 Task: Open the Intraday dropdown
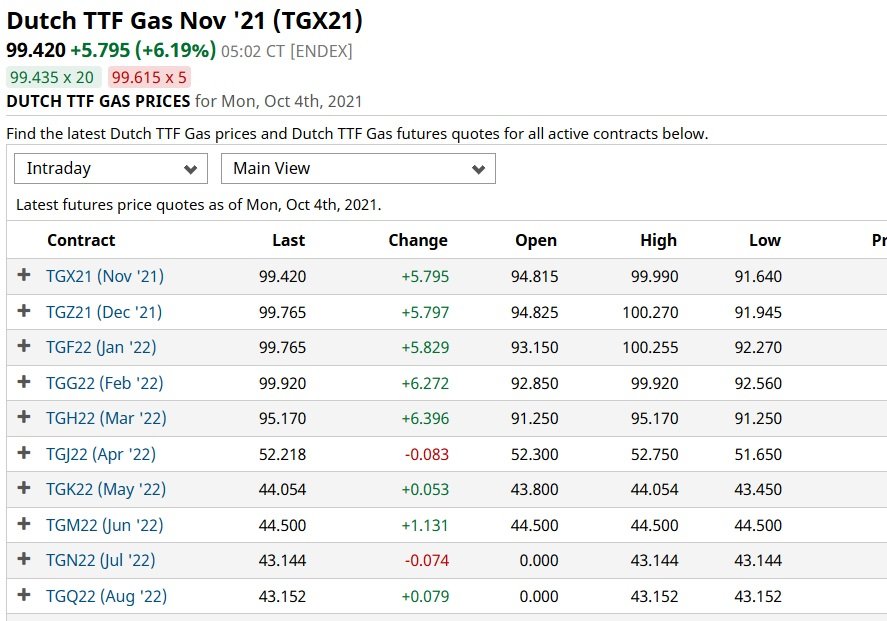coord(111,169)
